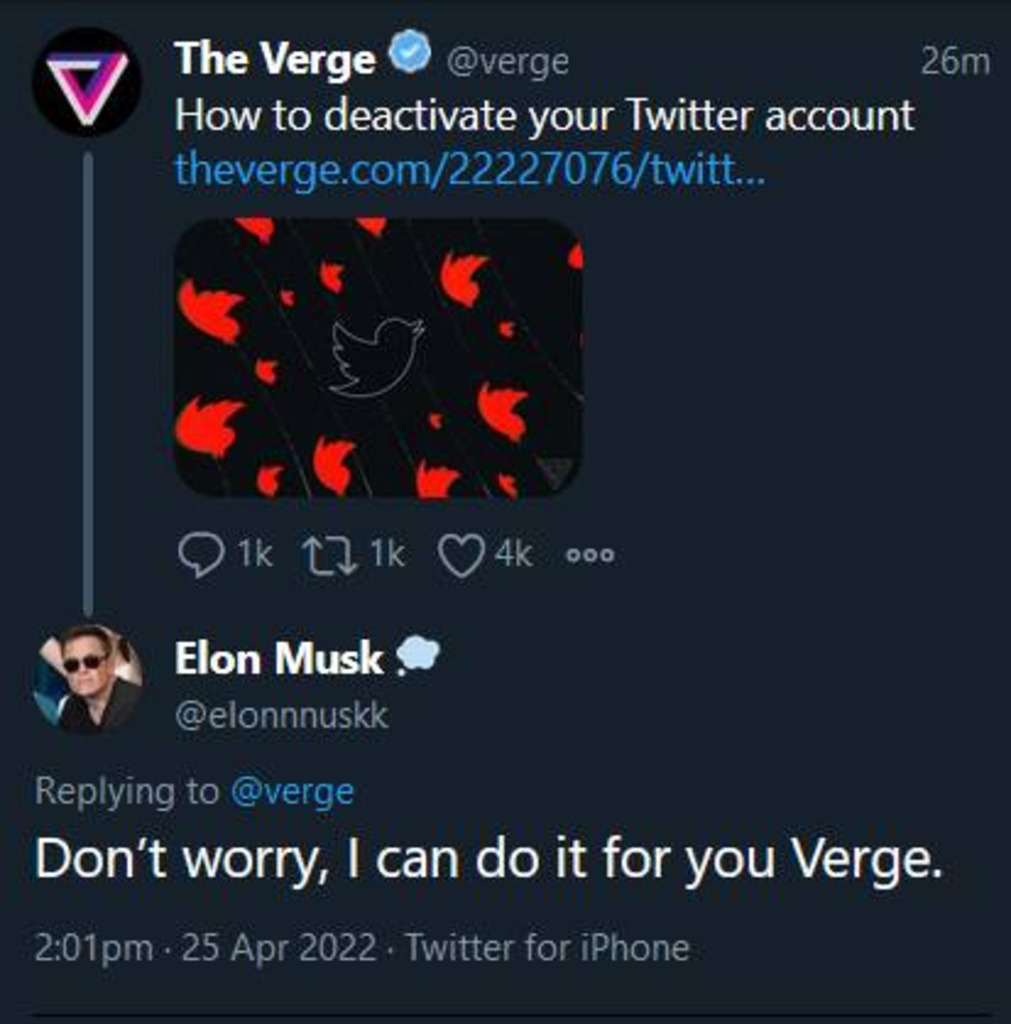The height and width of the screenshot is (1024, 1011).
Task: Click the Twitter bird outline in image
Action: click(x=377, y=356)
